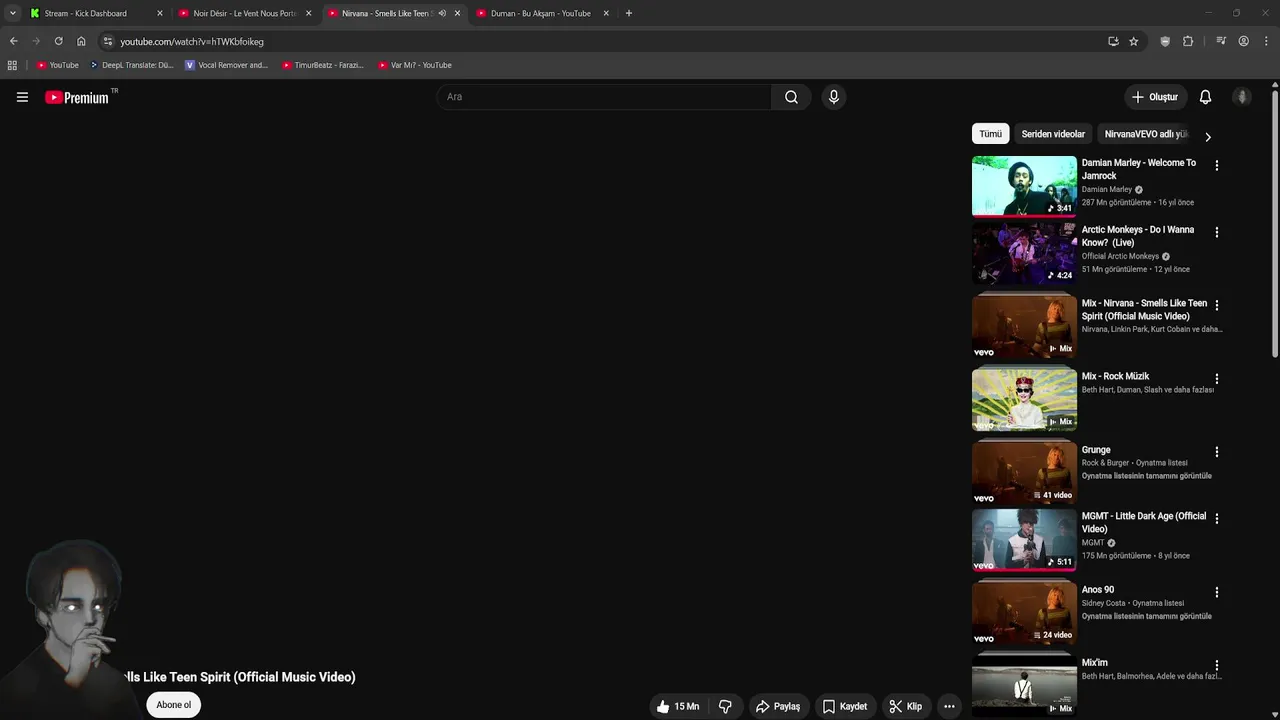Click the search magnifier button
The height and width of the screenshot is (720, 1280).
point(791,97)
